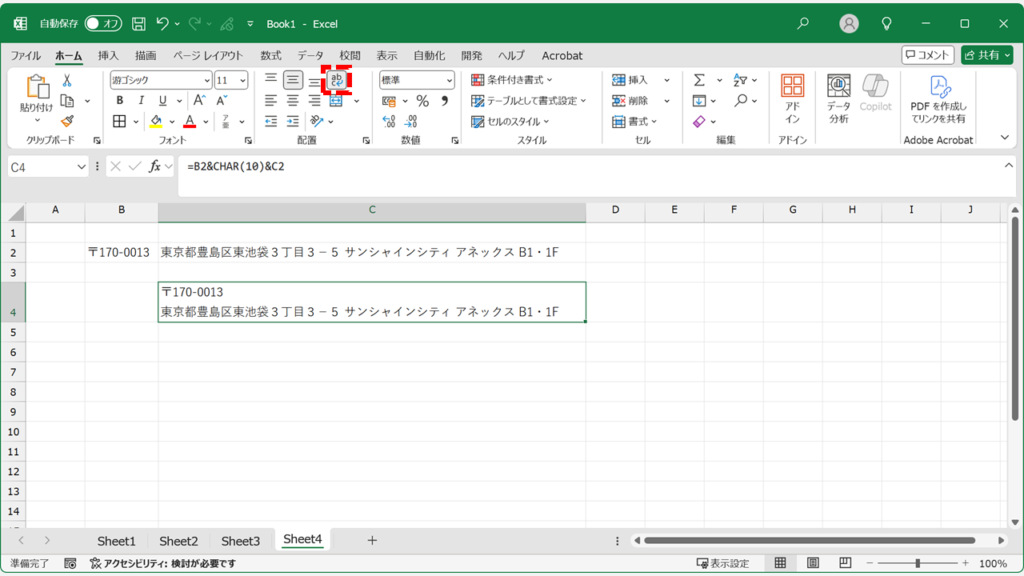Image resolution: width=1024 pixels, height=576 pixels.
Task: Click the Copy icon
Action: pyautogui.click(x=67, y=101)
